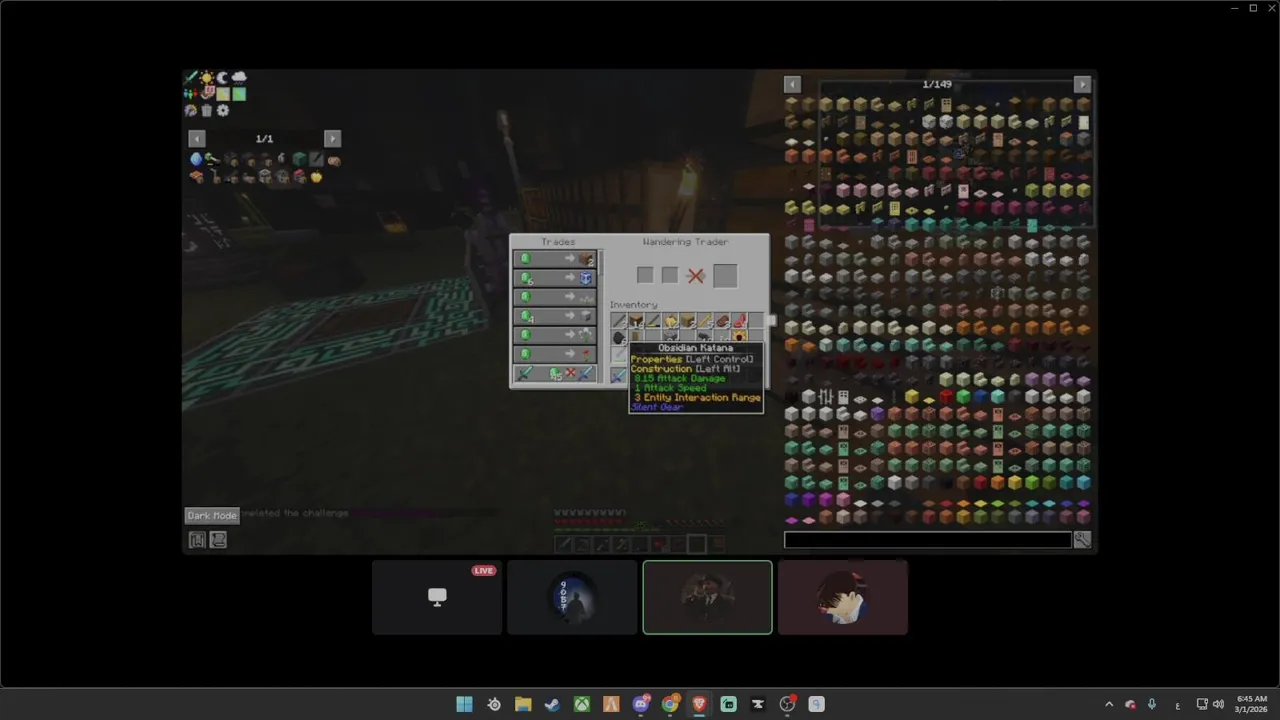1280x720 pixels.
Task: Open volume control in system tray
Action: [1218, 704]
